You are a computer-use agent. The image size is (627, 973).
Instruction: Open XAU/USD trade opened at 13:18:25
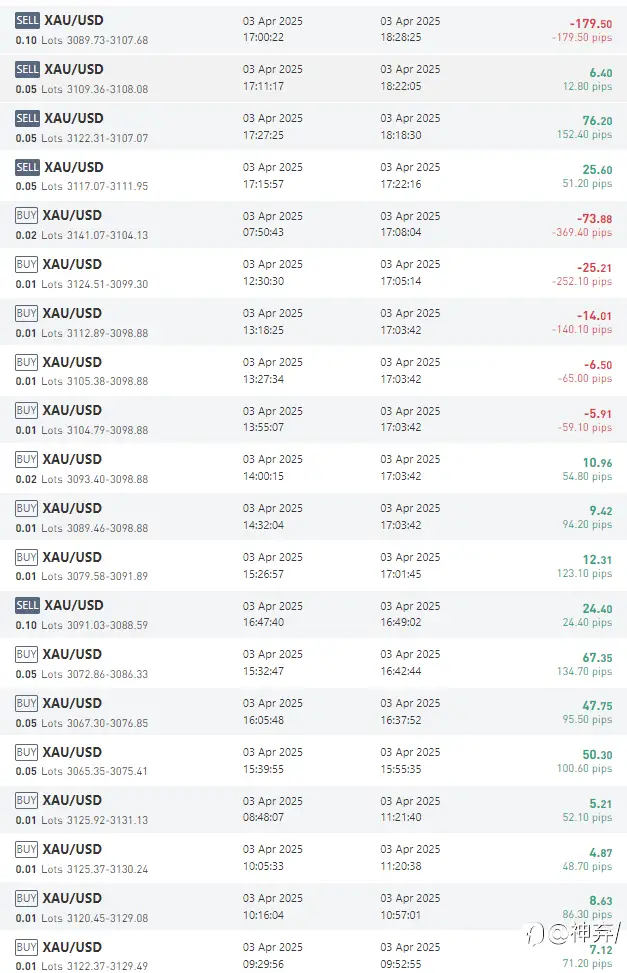(314, 322)
